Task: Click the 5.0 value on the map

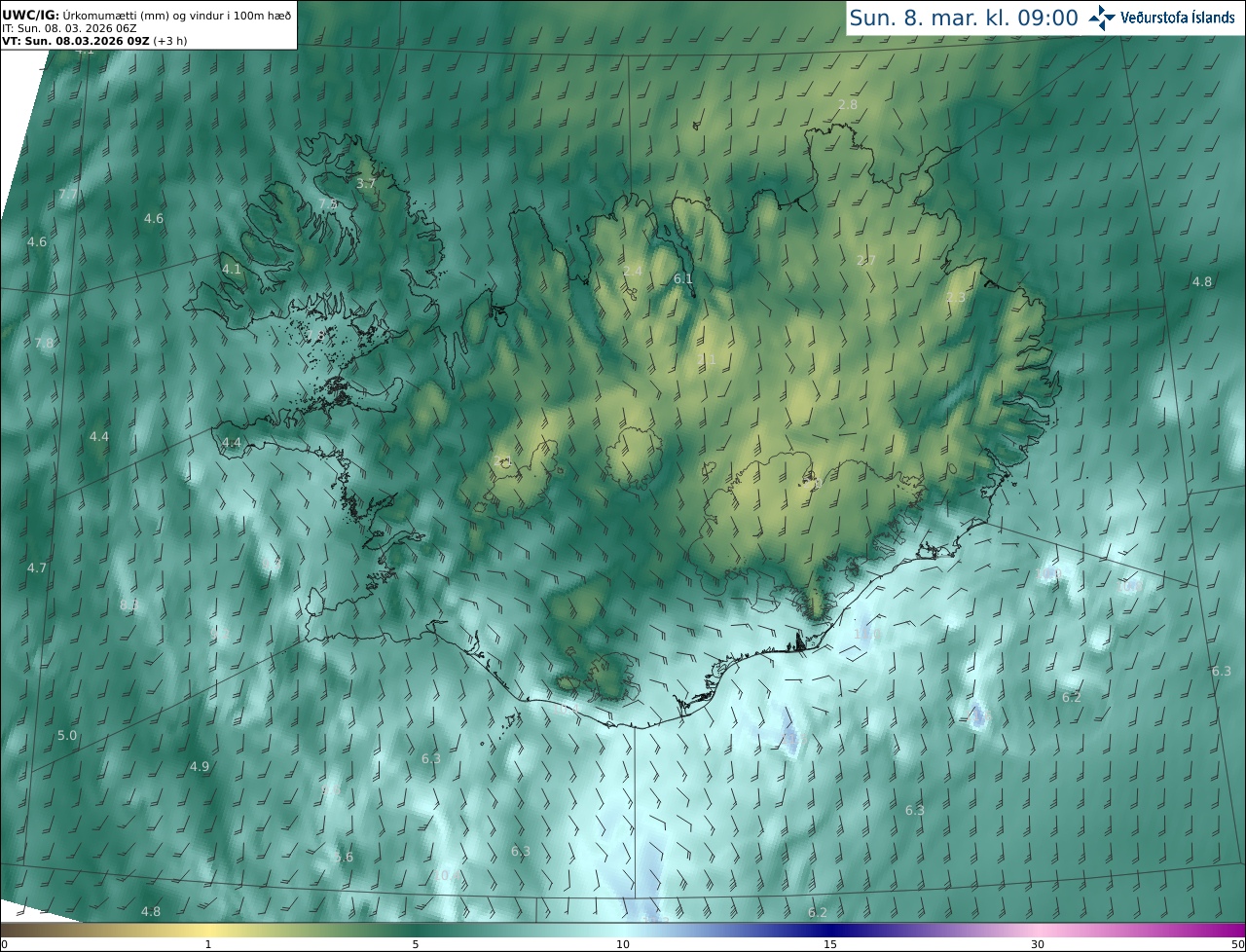Action: (66, 735)
